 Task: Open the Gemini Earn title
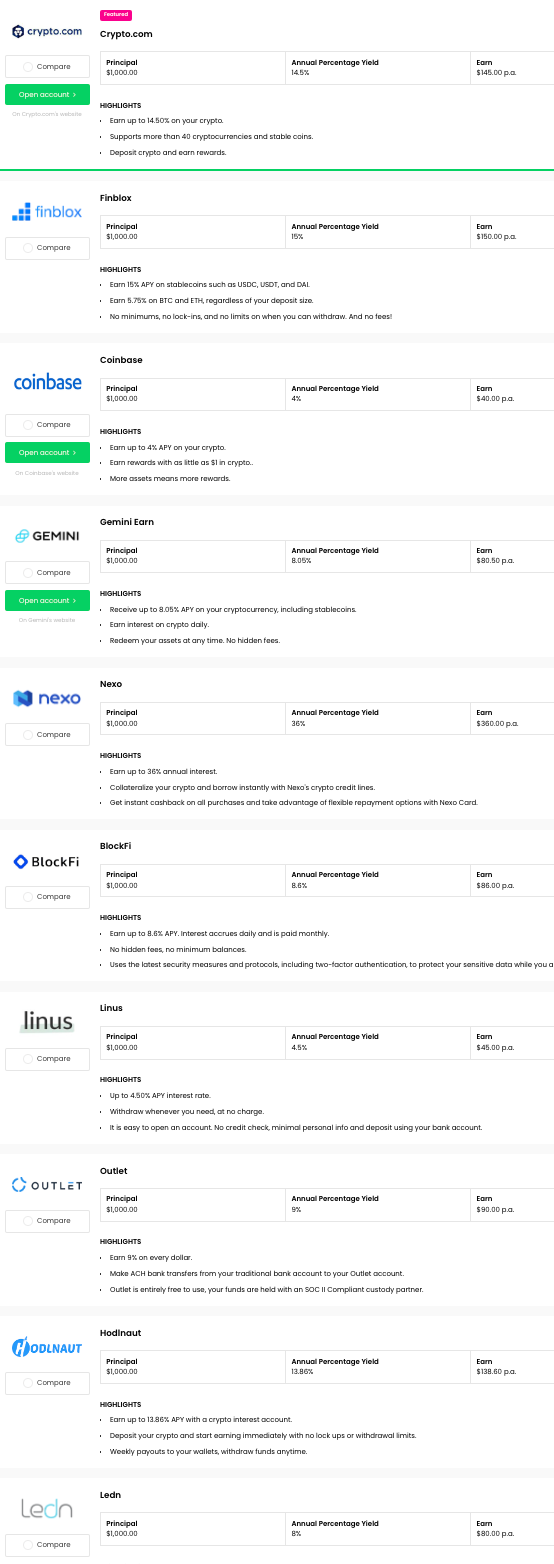pos(127,522)
